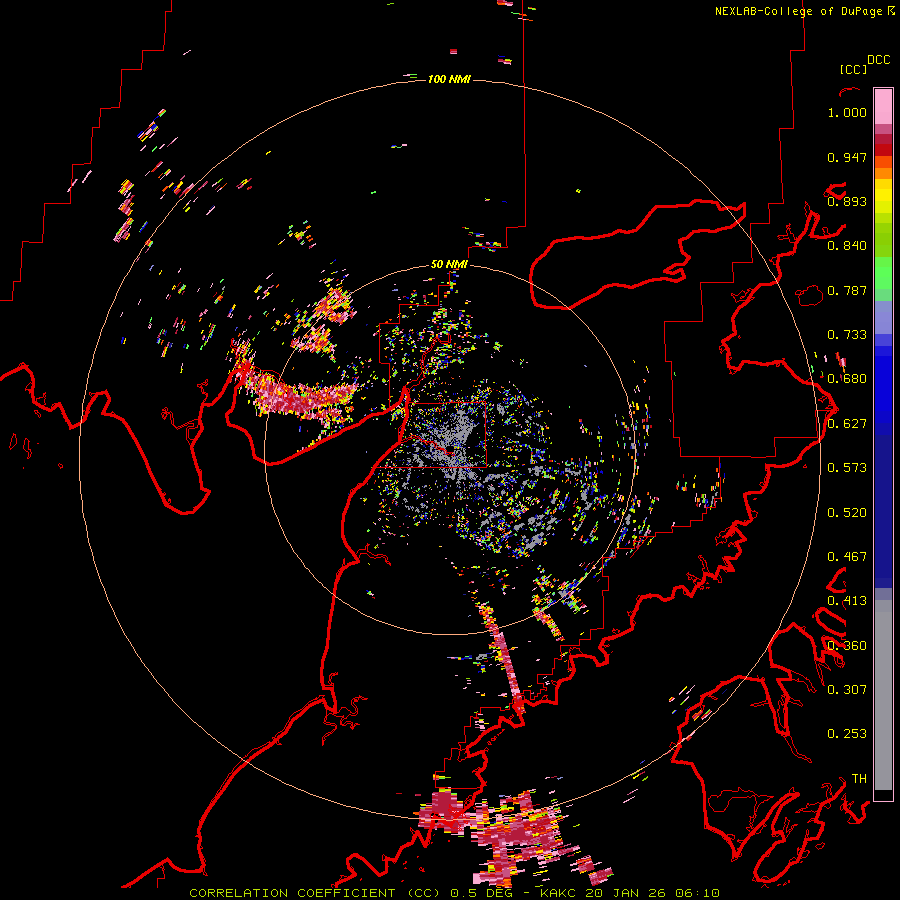
Task: Click the 20 JAN 26 06:10 timestamp
Action: click(x=653, y=893)
